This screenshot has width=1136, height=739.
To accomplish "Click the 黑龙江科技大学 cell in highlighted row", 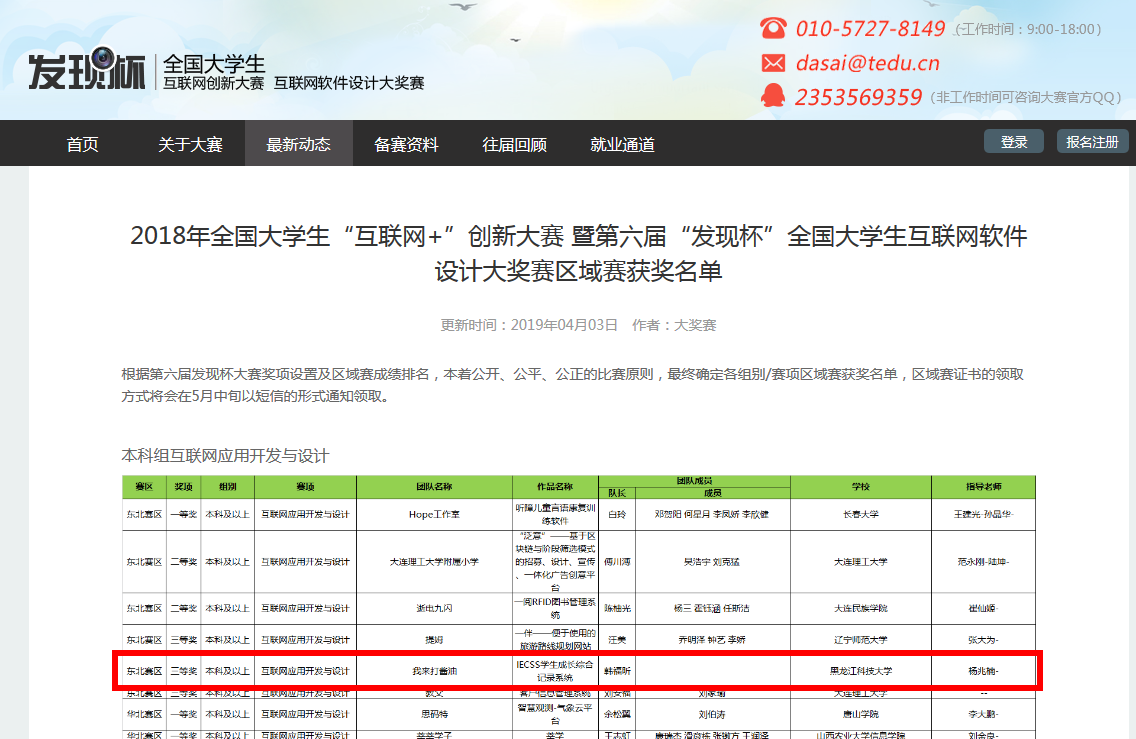I will [x=860, y=671].
